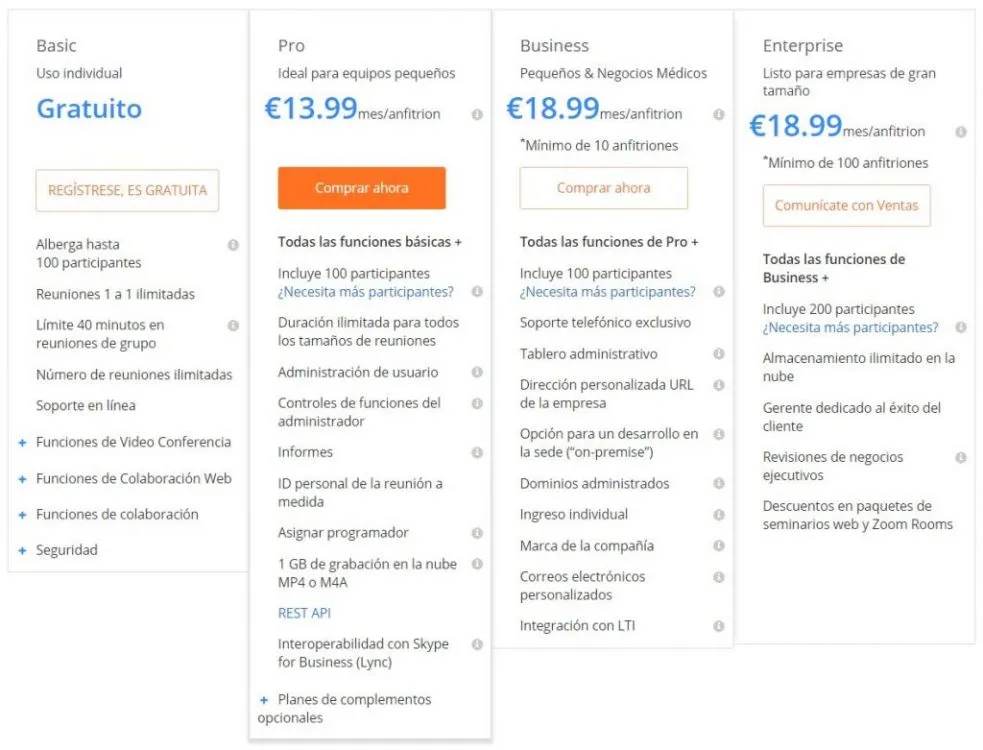Click info icon next to Alberga hasta 100 participantes
Viewport: 983px width, 750px height.
click(x=233, y=245)
